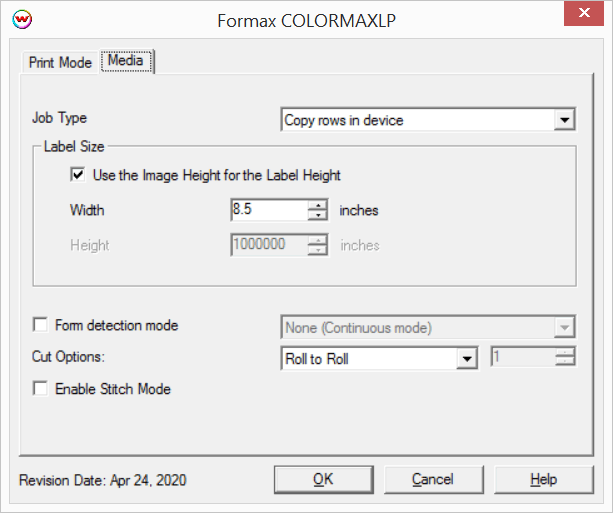Click the Height spinner up arrow
Image resolution: width=613 pixels, height=513 pixels.
point(317,240)
